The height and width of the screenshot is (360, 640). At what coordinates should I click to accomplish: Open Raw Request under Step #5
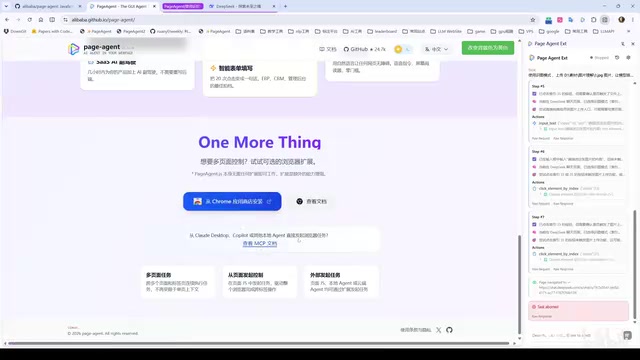(x=540, y=138)
